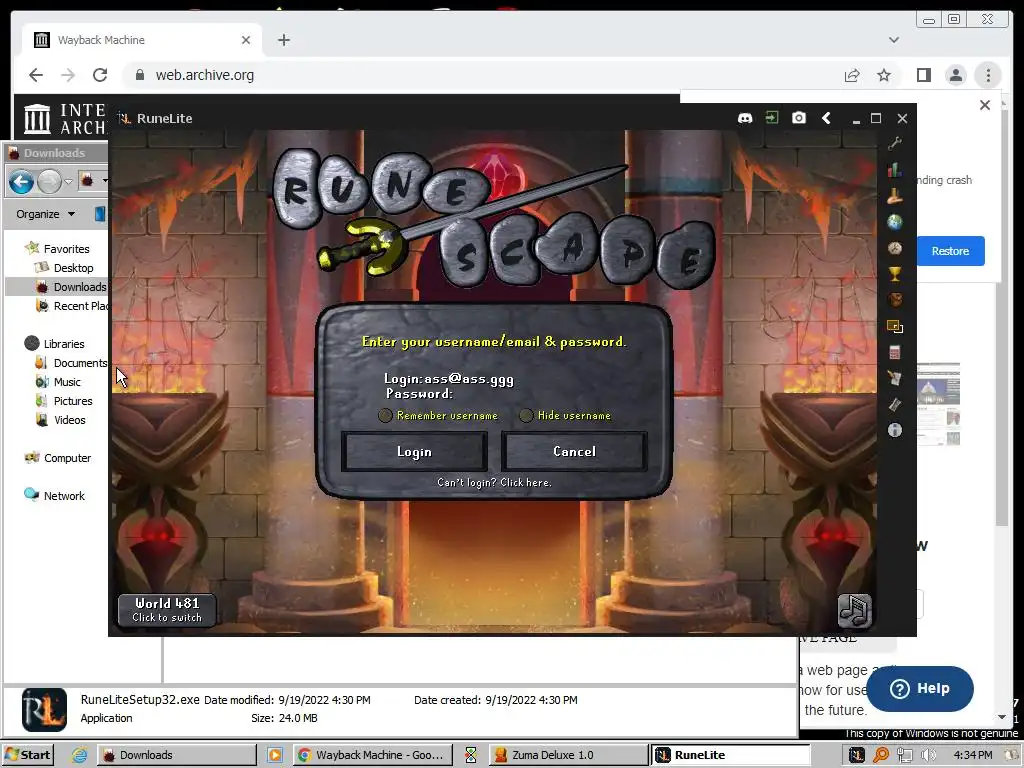This screenshot has height=768, width=1024.
Task: Click volume speaker icon in system tray
Action: coord(928,755)
